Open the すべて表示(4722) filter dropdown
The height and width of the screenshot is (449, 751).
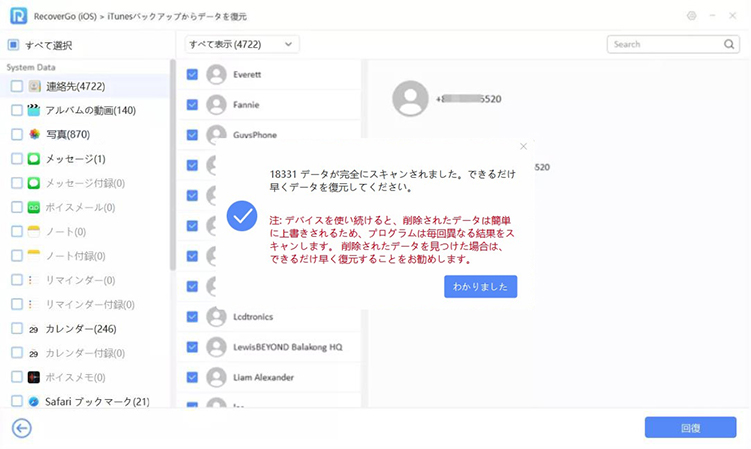click(242, 44)
